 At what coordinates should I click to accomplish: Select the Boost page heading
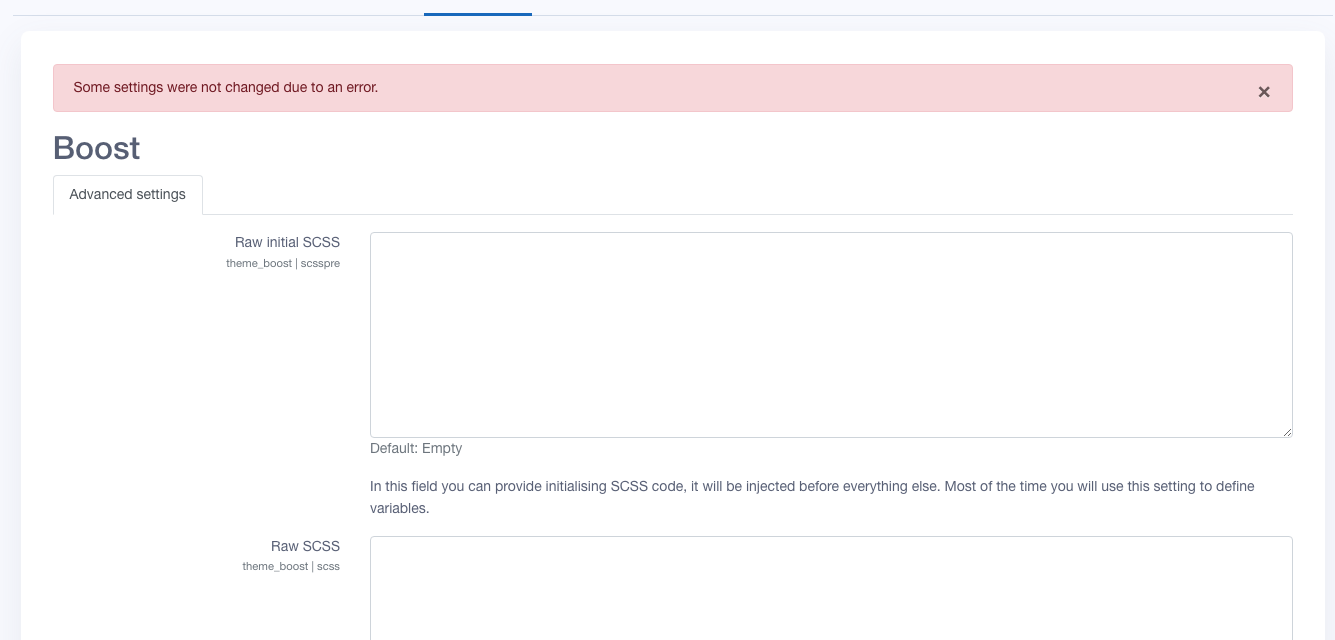(97, 148)
